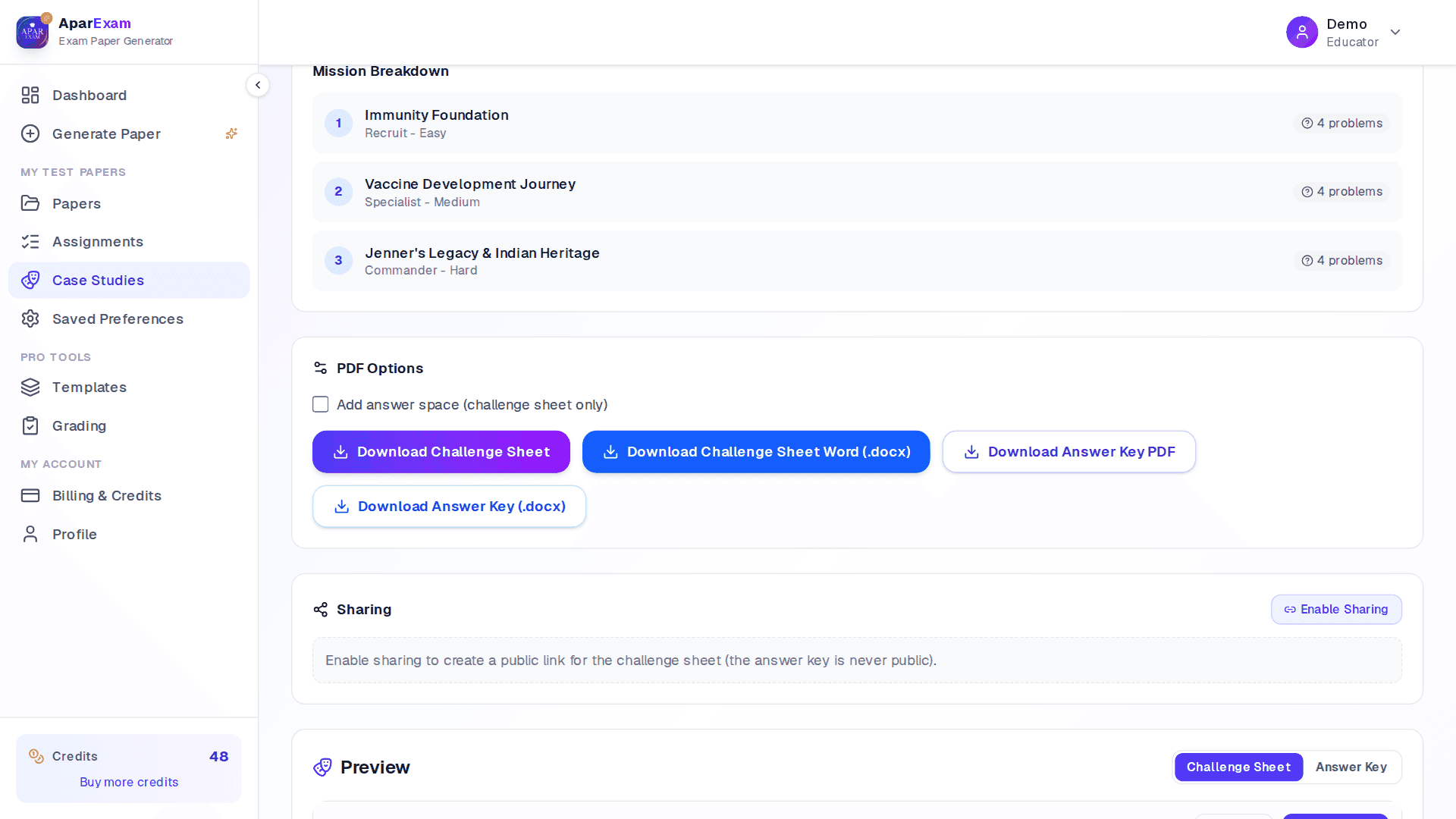
Task: Select Jenner's Legacy & Indian Heritage row
Action: click(857, 261)
